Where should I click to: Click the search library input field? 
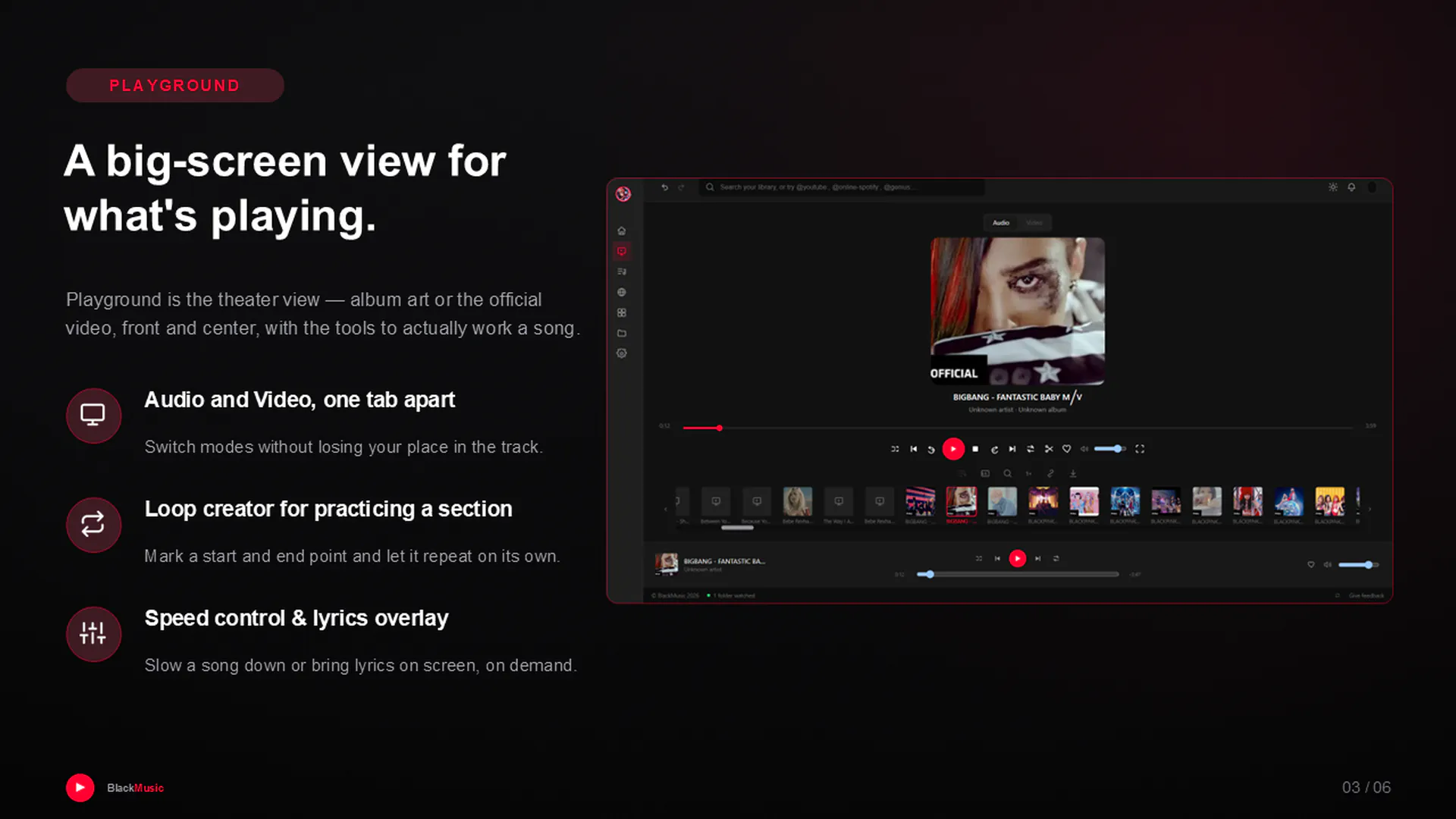coord(843,187)
